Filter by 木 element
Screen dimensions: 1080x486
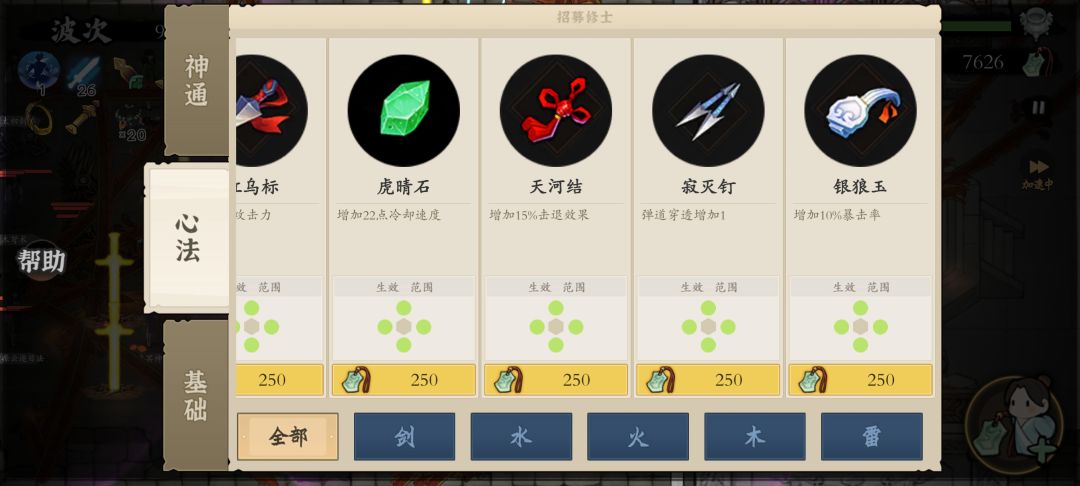[755, 436]
